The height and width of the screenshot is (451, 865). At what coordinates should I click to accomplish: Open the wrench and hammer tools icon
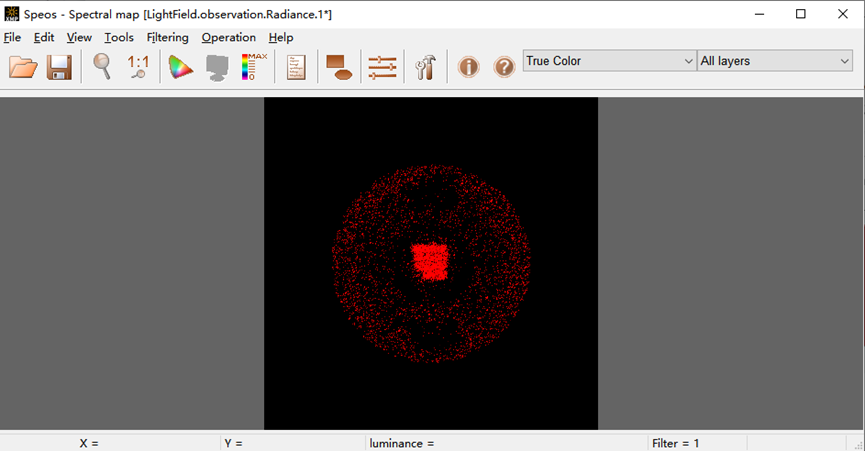point(425,67)
